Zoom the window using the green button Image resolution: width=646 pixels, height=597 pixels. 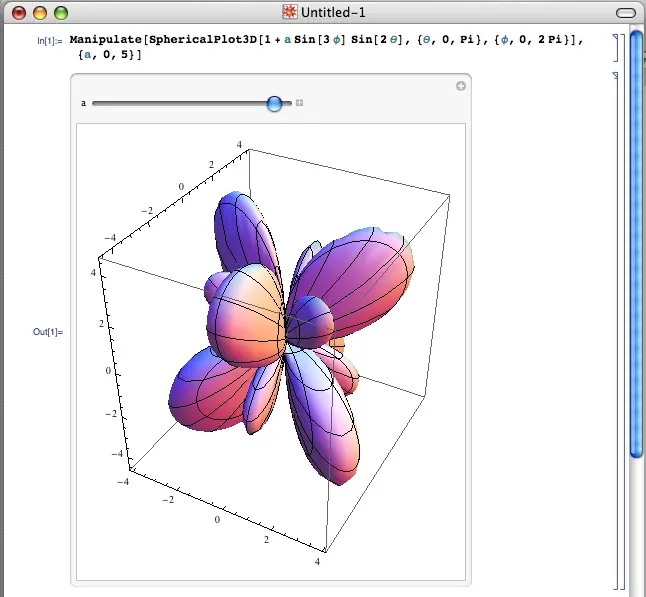pos(61,12)
